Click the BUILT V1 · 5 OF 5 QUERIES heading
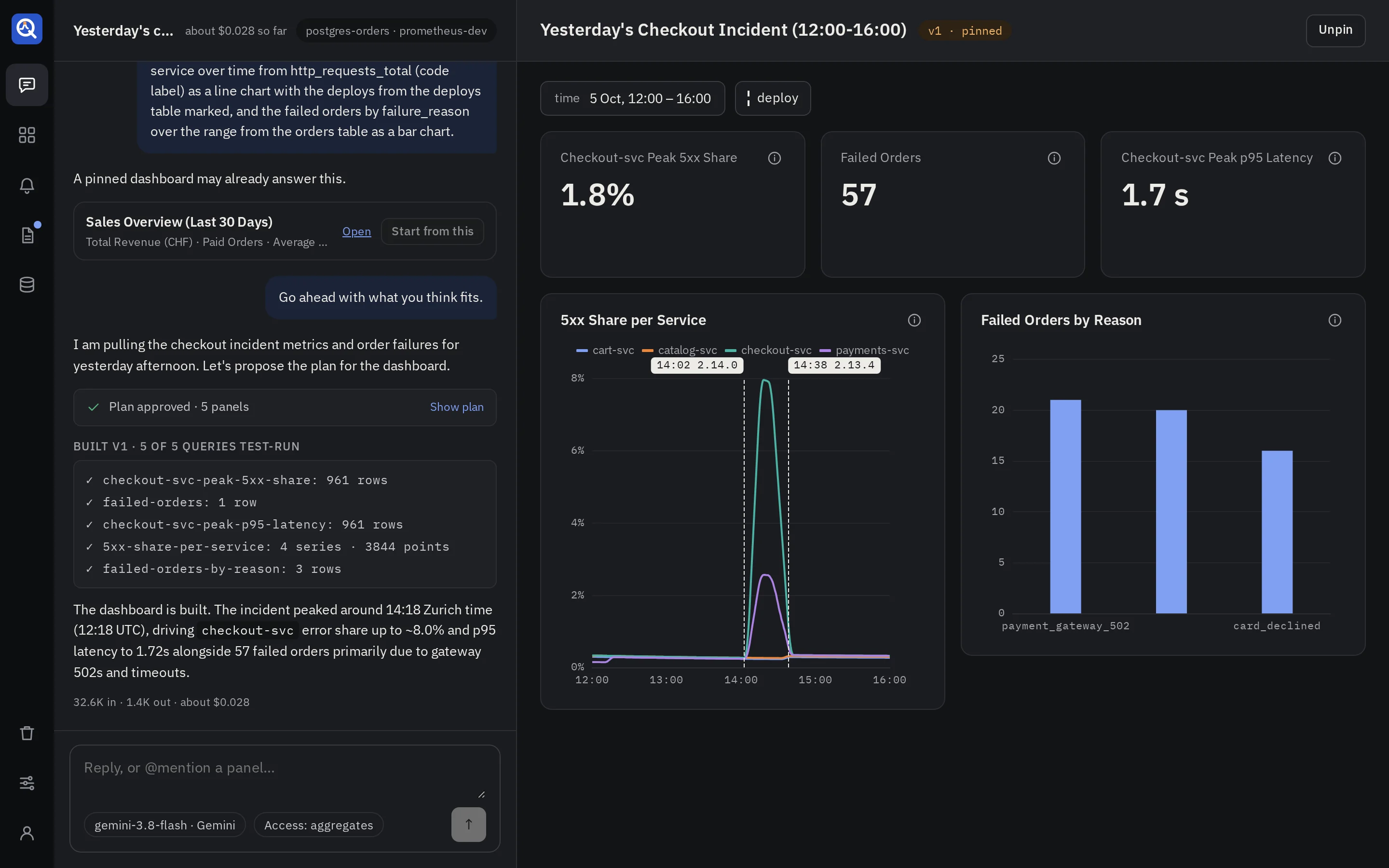The height and width of the screenshot is (868, 1389). [x=187, y=447]
